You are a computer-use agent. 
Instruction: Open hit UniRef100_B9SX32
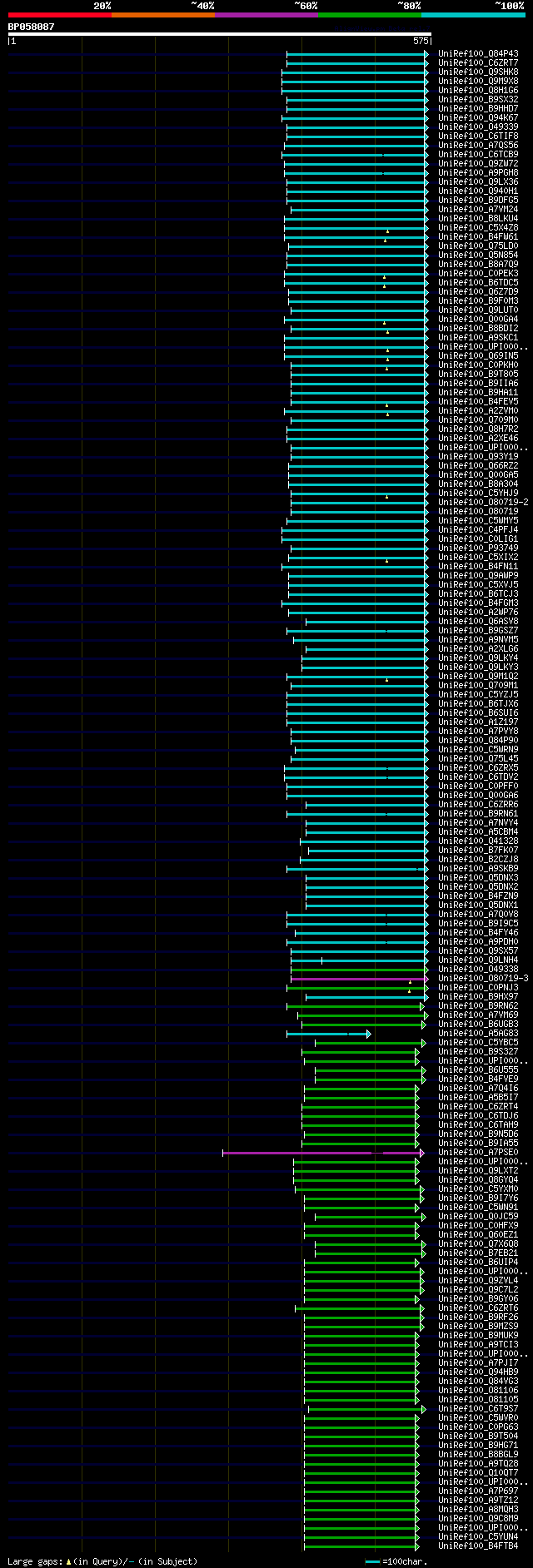click(478, 100)
